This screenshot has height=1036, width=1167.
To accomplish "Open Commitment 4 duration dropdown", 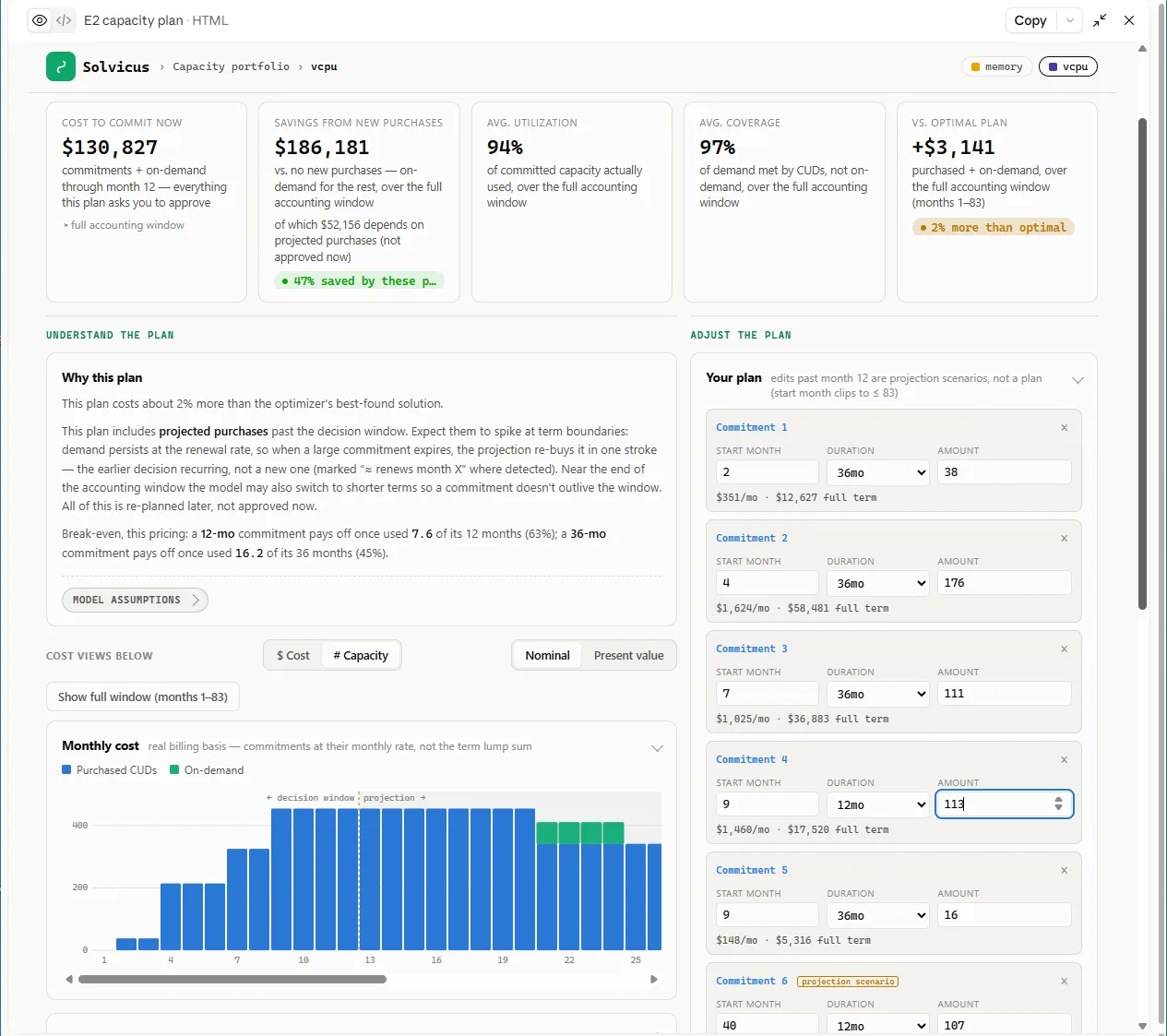I will tap(878, 804).
